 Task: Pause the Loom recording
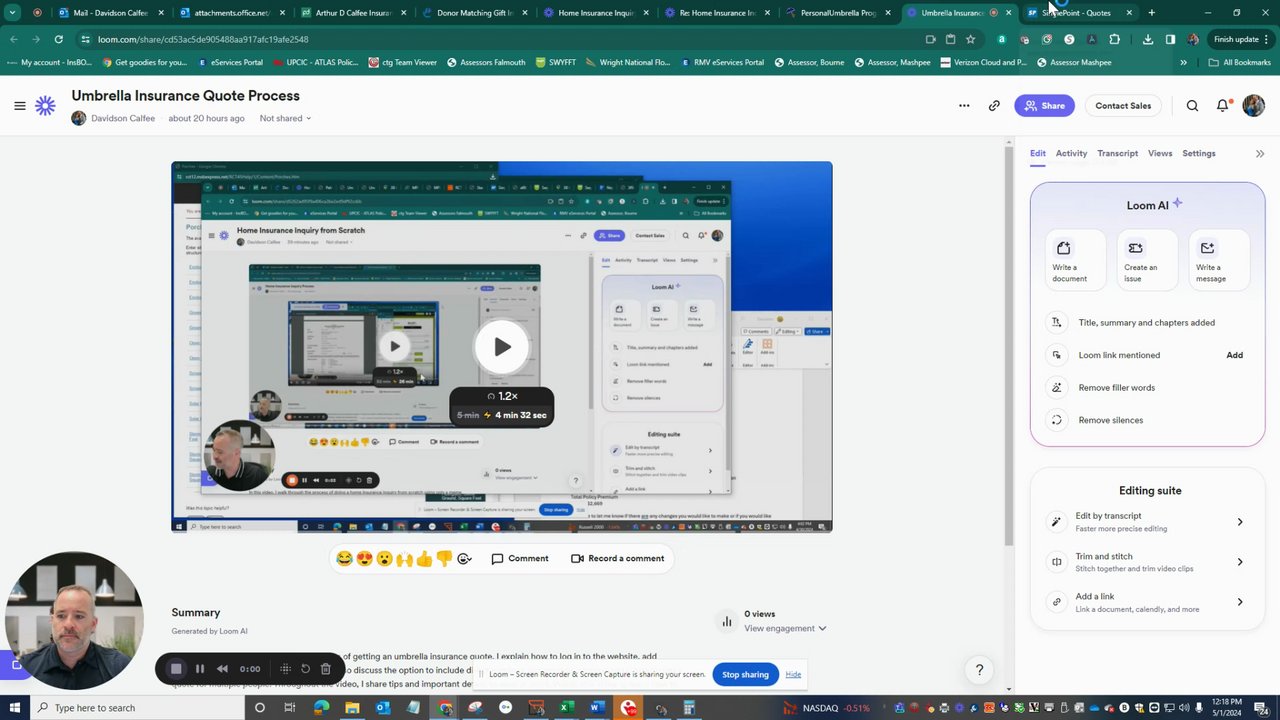click(x=200, y=669)
